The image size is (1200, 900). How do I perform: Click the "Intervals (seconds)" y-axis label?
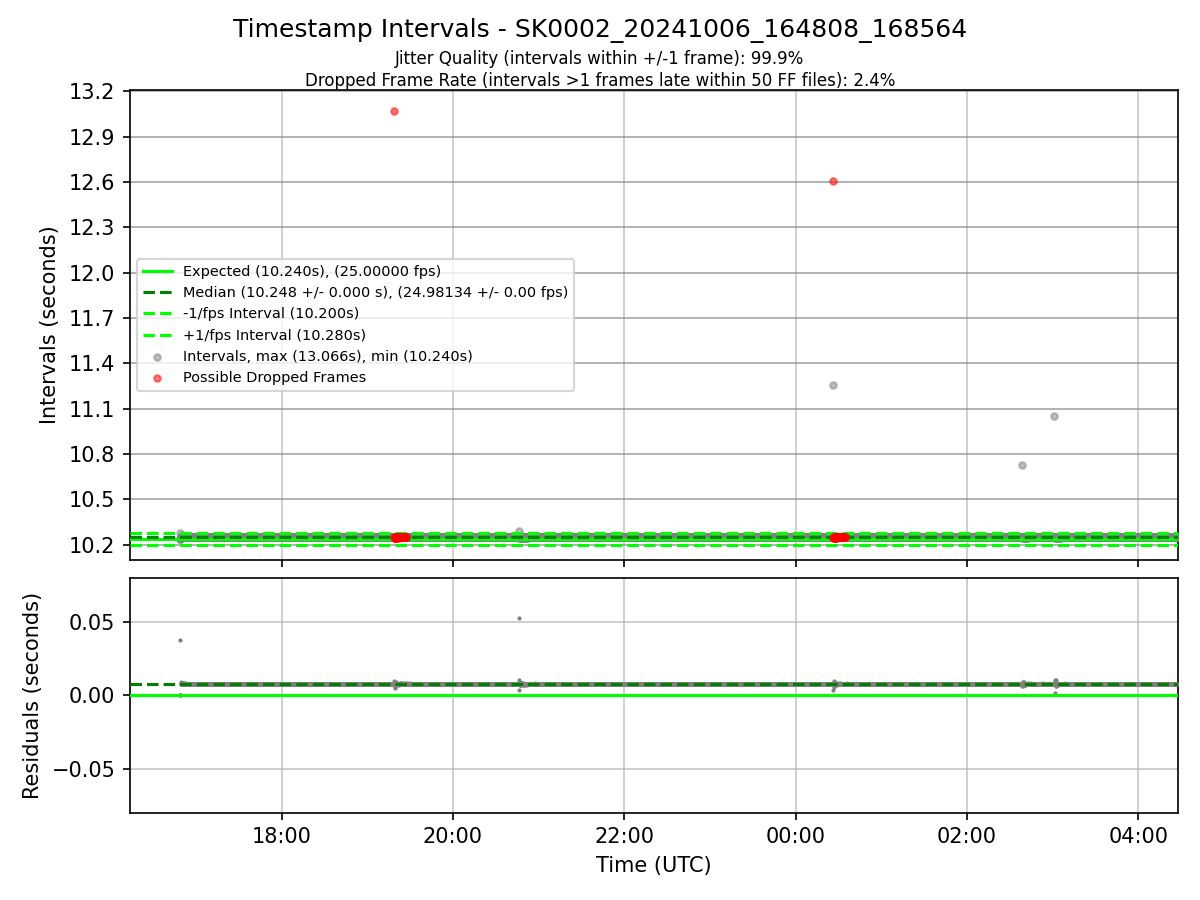pyautogui.click(x=49, y=325)
